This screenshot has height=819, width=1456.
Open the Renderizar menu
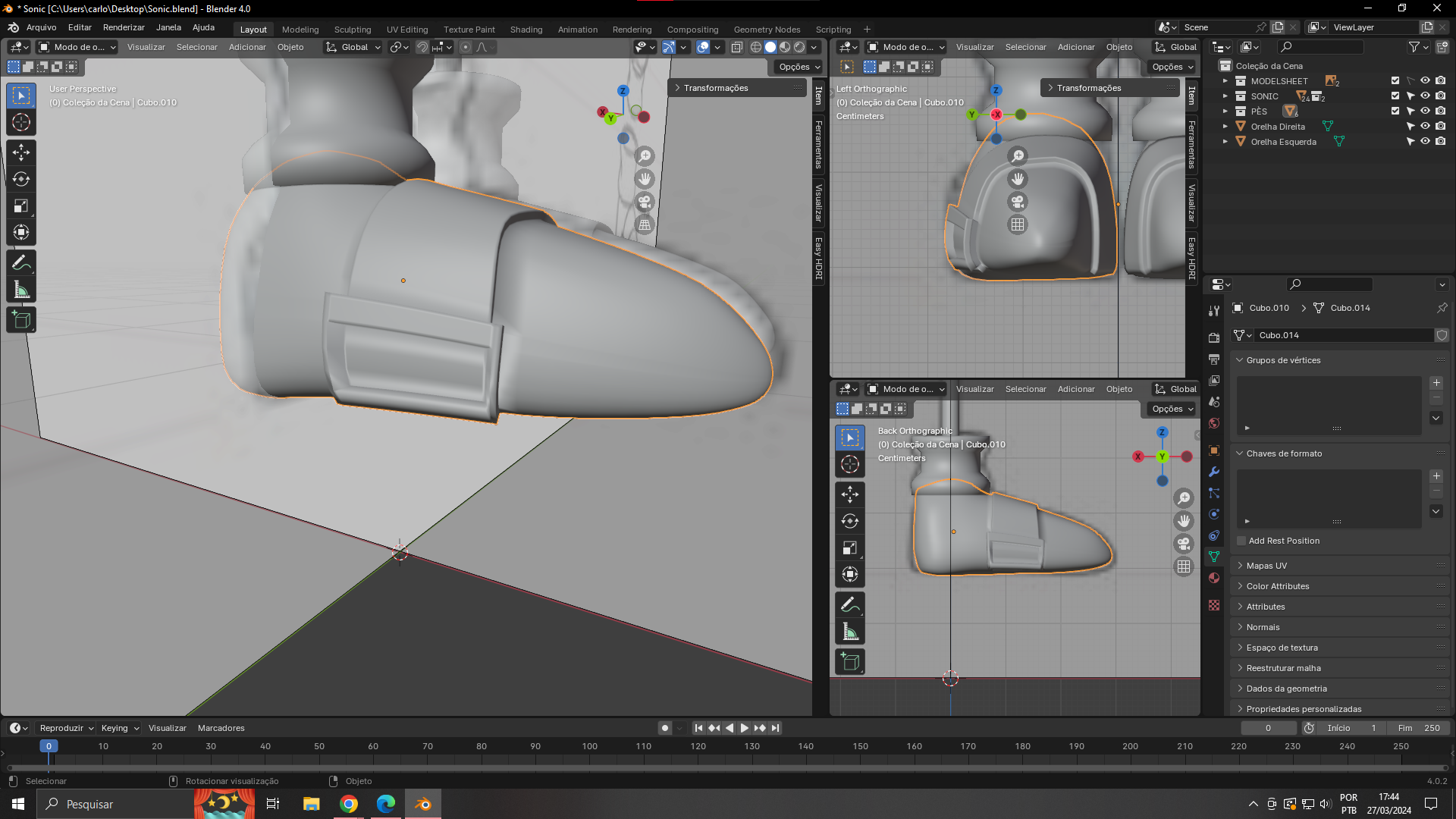tap(124, 27)
